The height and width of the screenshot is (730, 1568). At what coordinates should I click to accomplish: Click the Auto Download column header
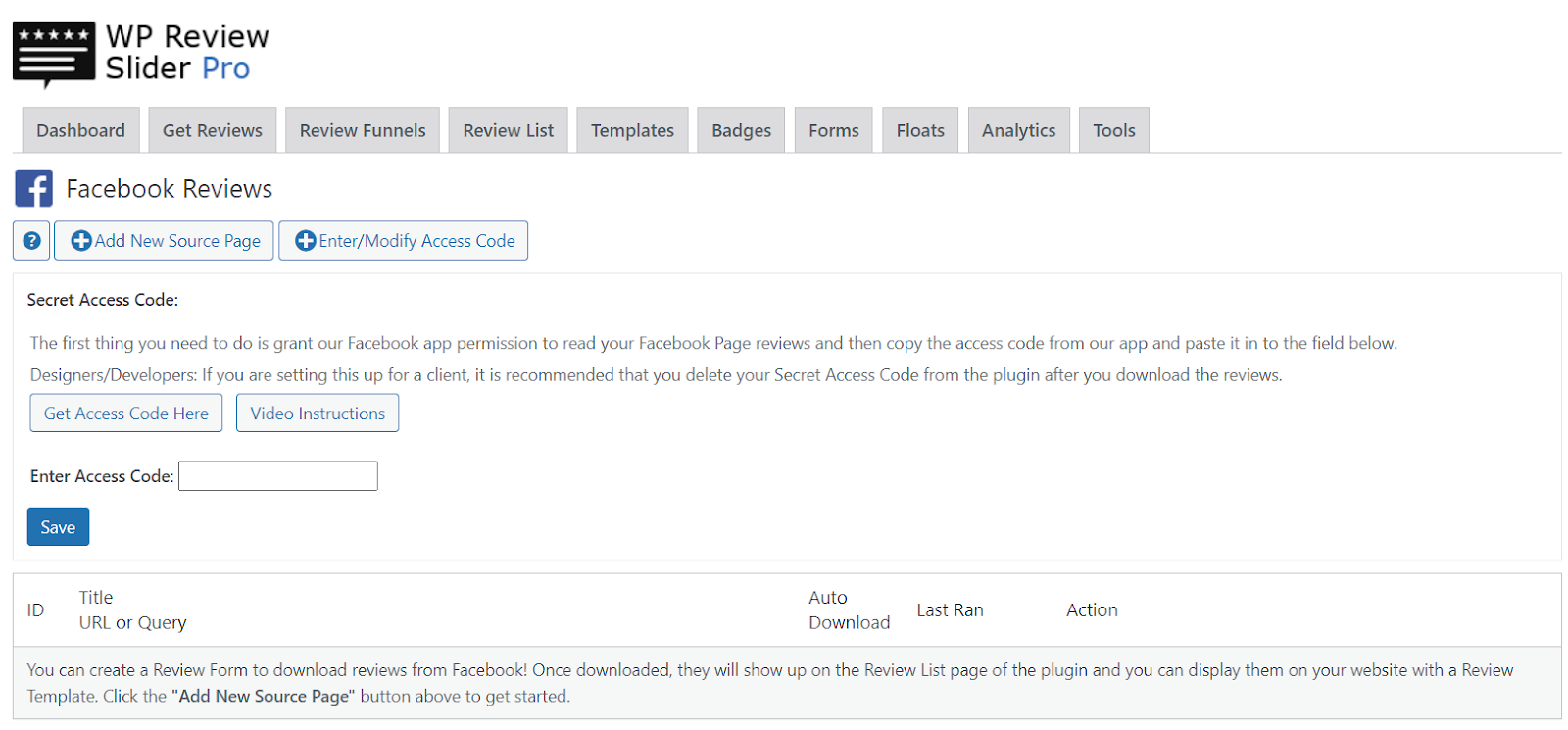point(850,610)
